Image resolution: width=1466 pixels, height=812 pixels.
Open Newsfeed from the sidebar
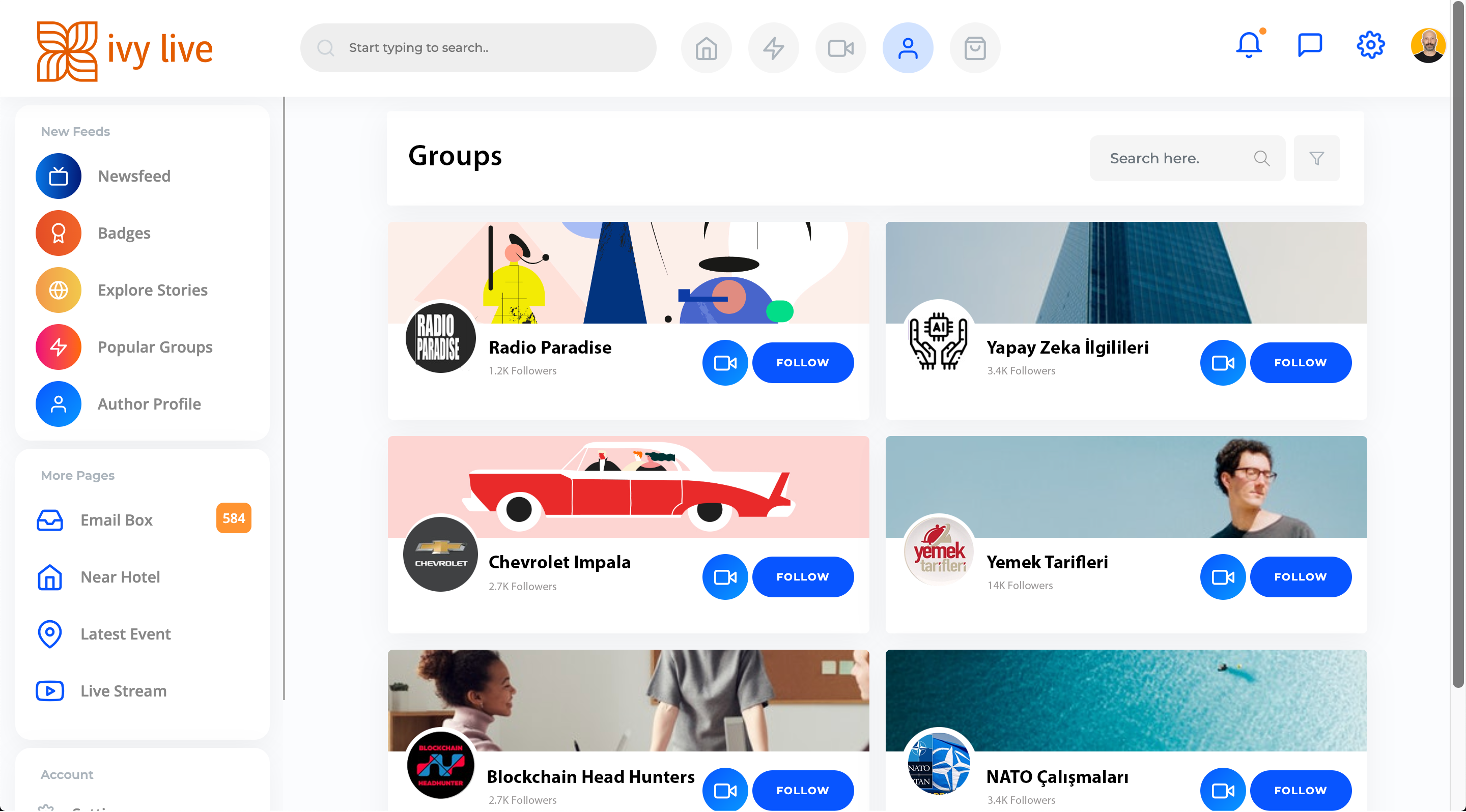click(x=134, y=176)
